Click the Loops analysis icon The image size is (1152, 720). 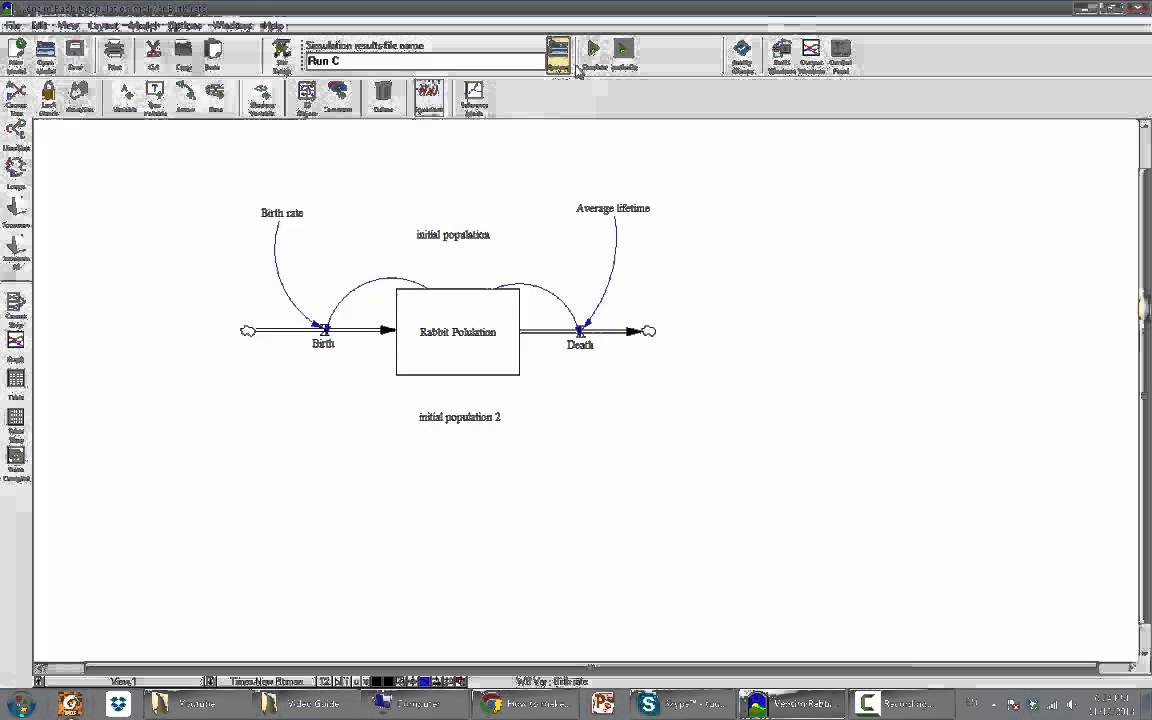point(16,173)
